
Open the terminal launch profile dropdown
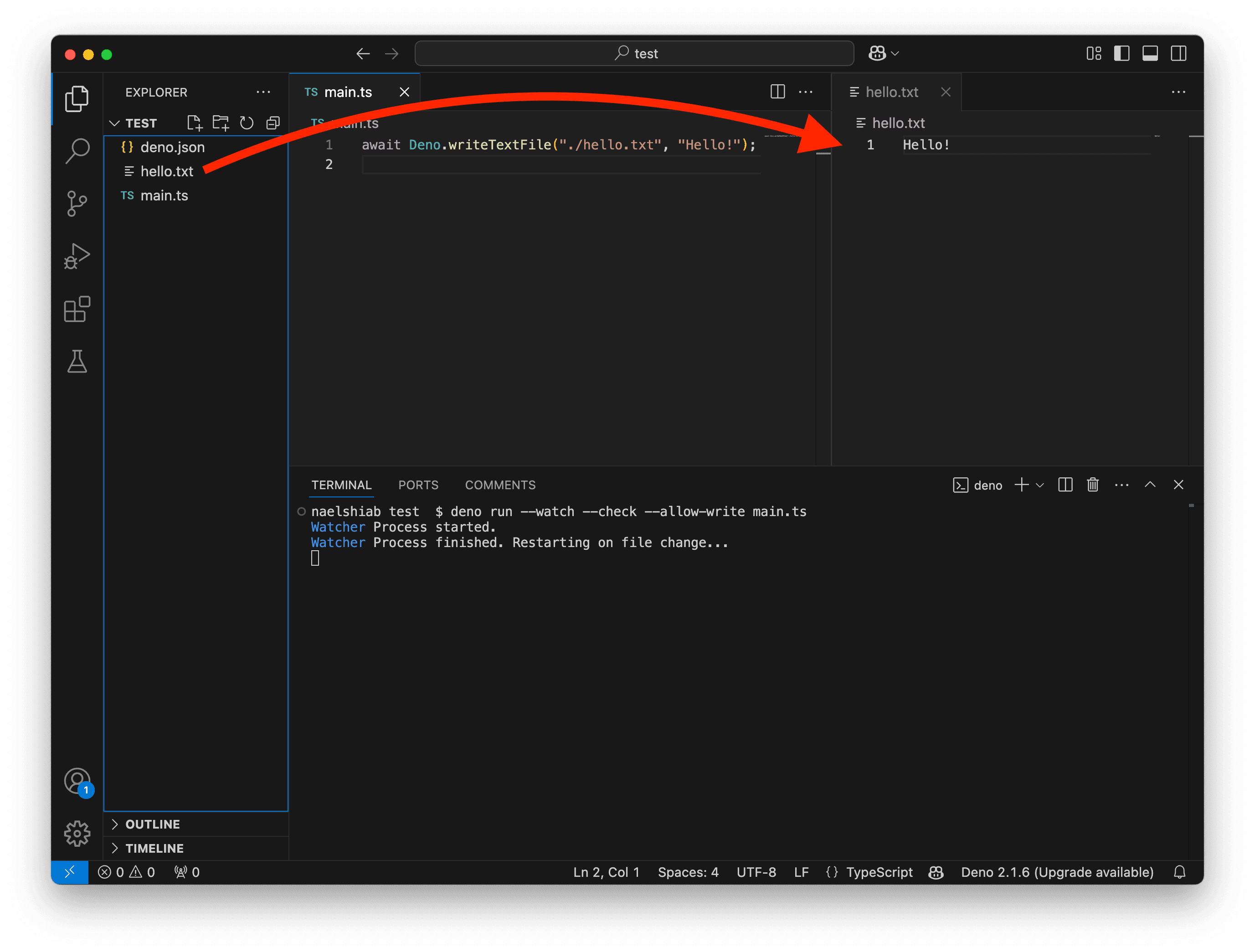1039,486
